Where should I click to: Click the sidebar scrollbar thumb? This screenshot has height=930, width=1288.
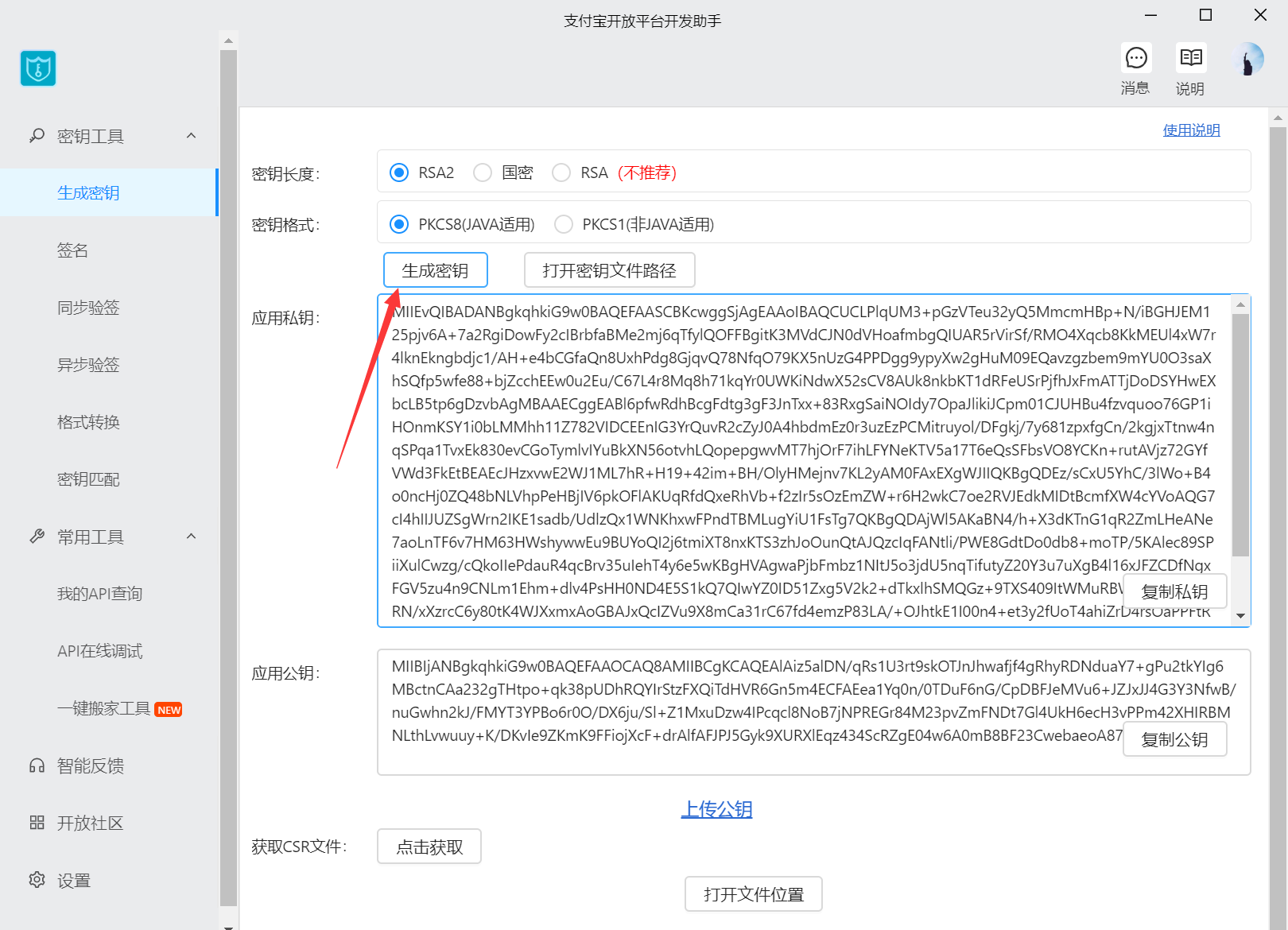[x=228, y=477]
